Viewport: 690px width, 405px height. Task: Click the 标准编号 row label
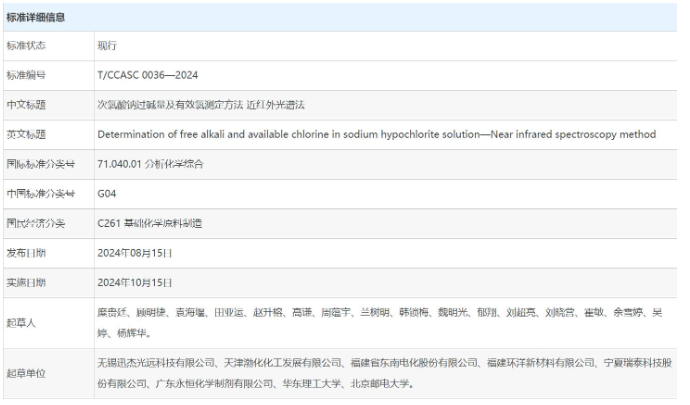(26, 75)
